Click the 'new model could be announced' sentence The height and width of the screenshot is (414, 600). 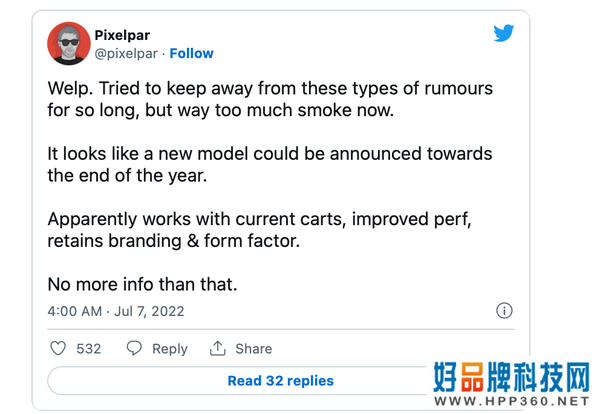[x=270, y=165]
